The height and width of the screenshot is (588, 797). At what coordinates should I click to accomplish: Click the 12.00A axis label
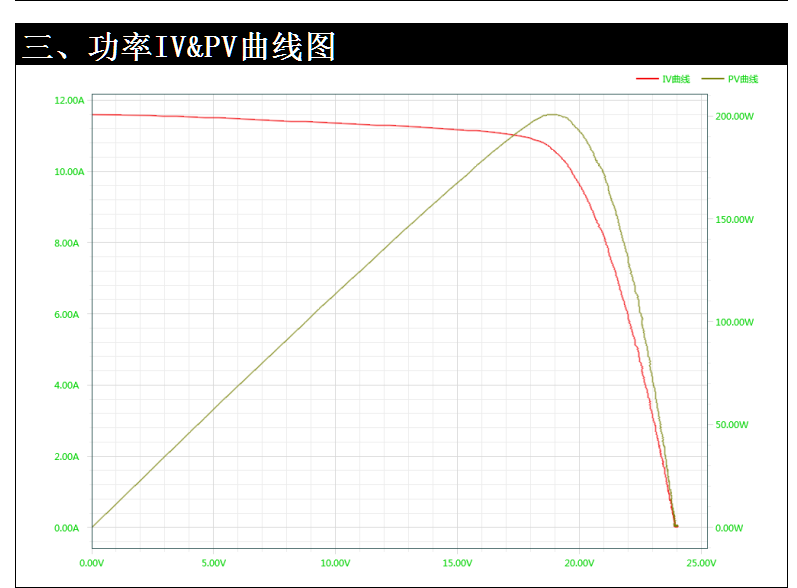click(70, 100)
